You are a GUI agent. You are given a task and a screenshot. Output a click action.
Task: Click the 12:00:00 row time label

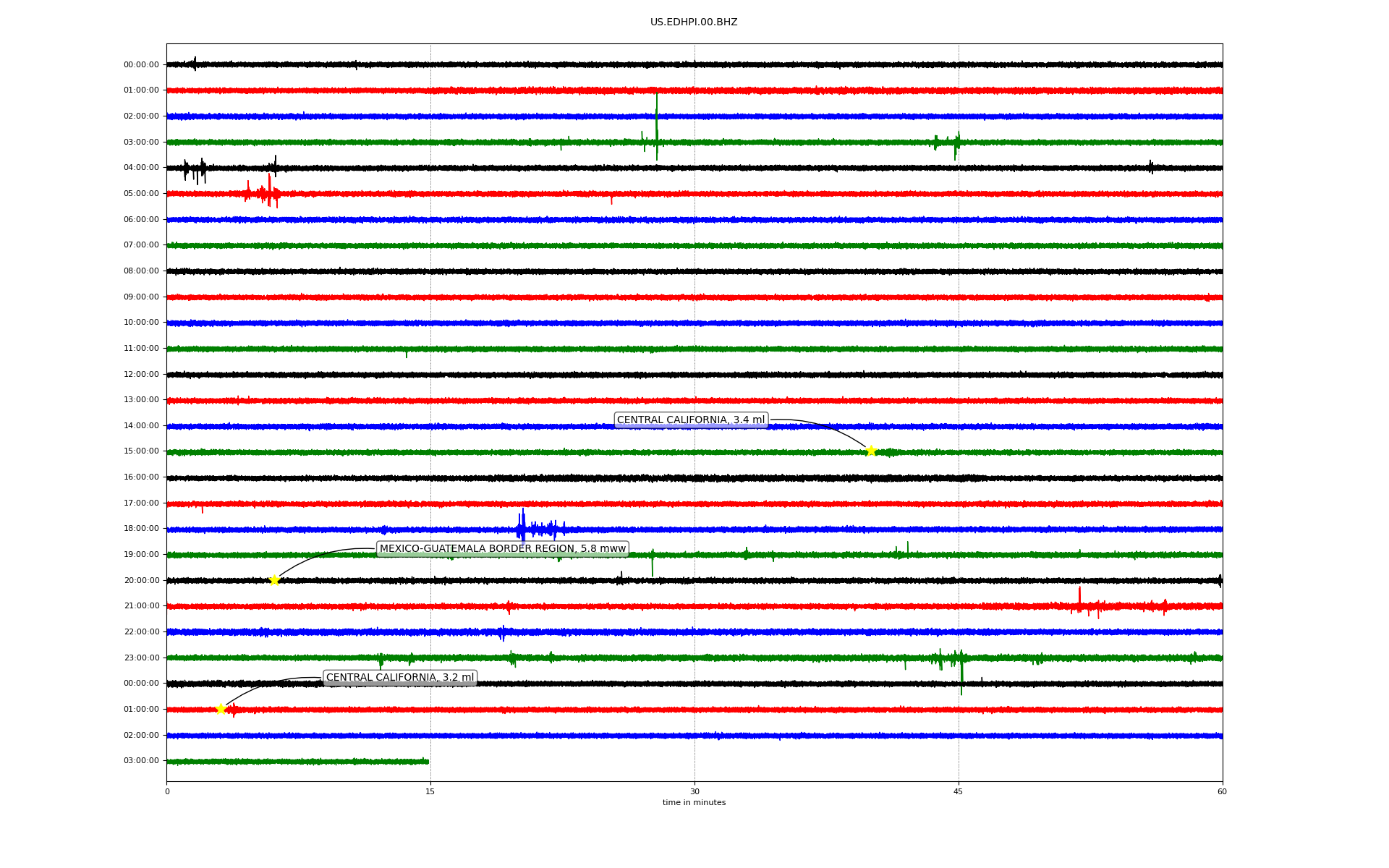(x=141, y=375)
